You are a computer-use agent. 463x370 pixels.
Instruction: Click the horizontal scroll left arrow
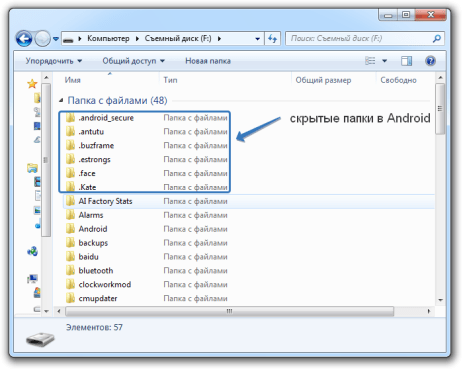(59, 311)
